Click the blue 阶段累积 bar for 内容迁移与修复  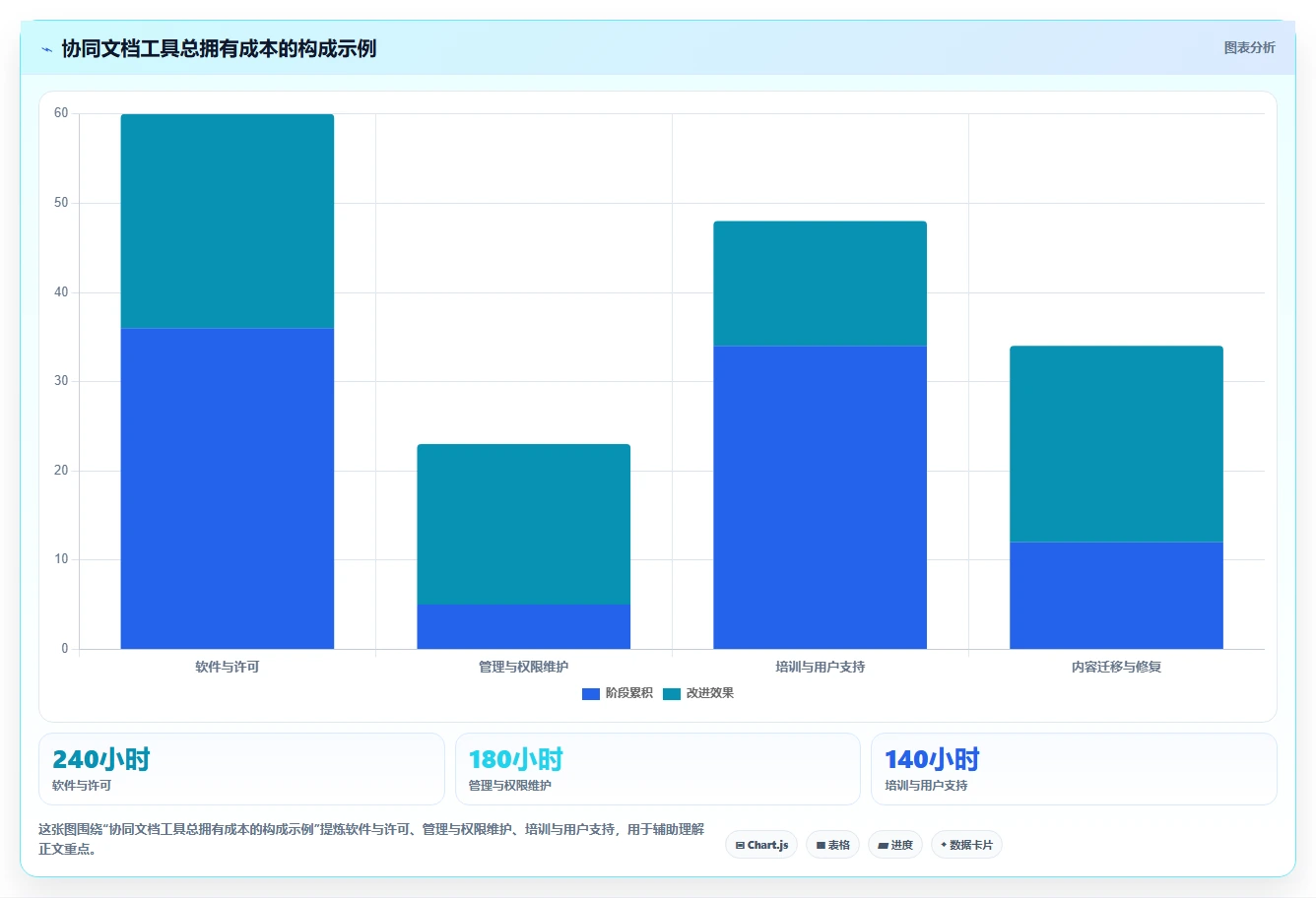click(1117, 595)
